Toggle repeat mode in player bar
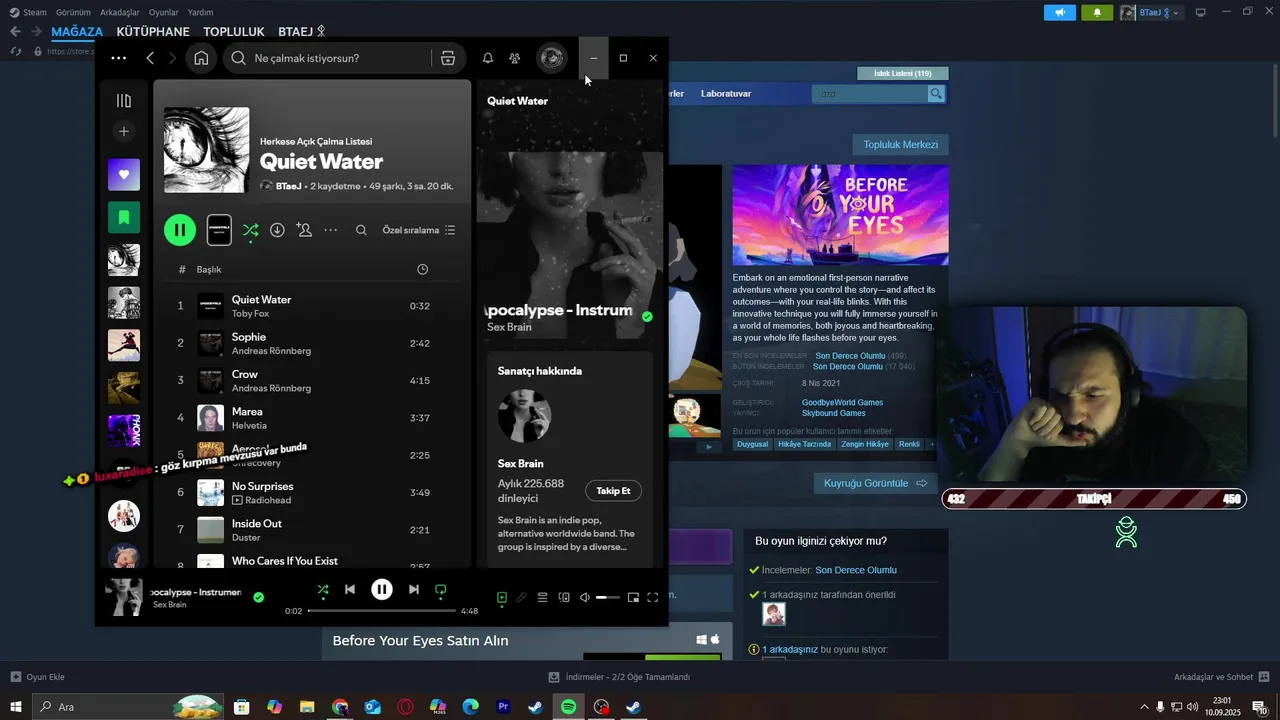1280x720 pixels. [x=441, y=590]
